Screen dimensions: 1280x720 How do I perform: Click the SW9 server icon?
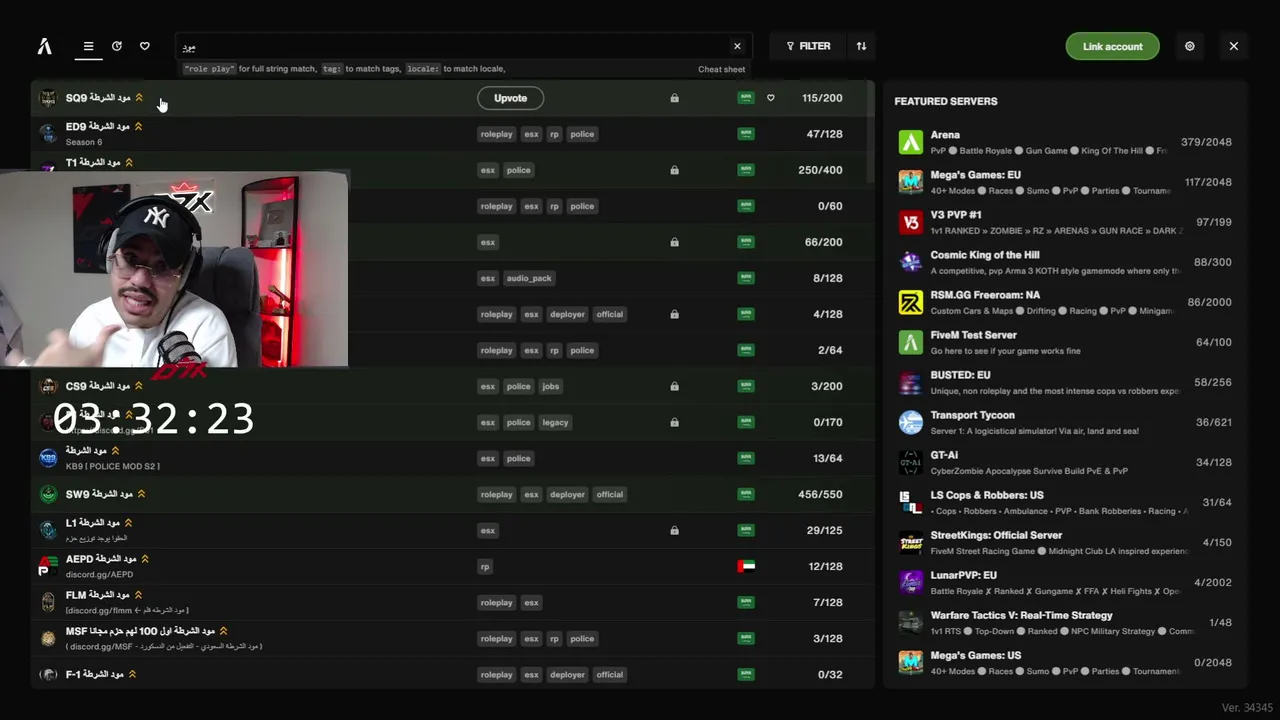pos(48,494)
